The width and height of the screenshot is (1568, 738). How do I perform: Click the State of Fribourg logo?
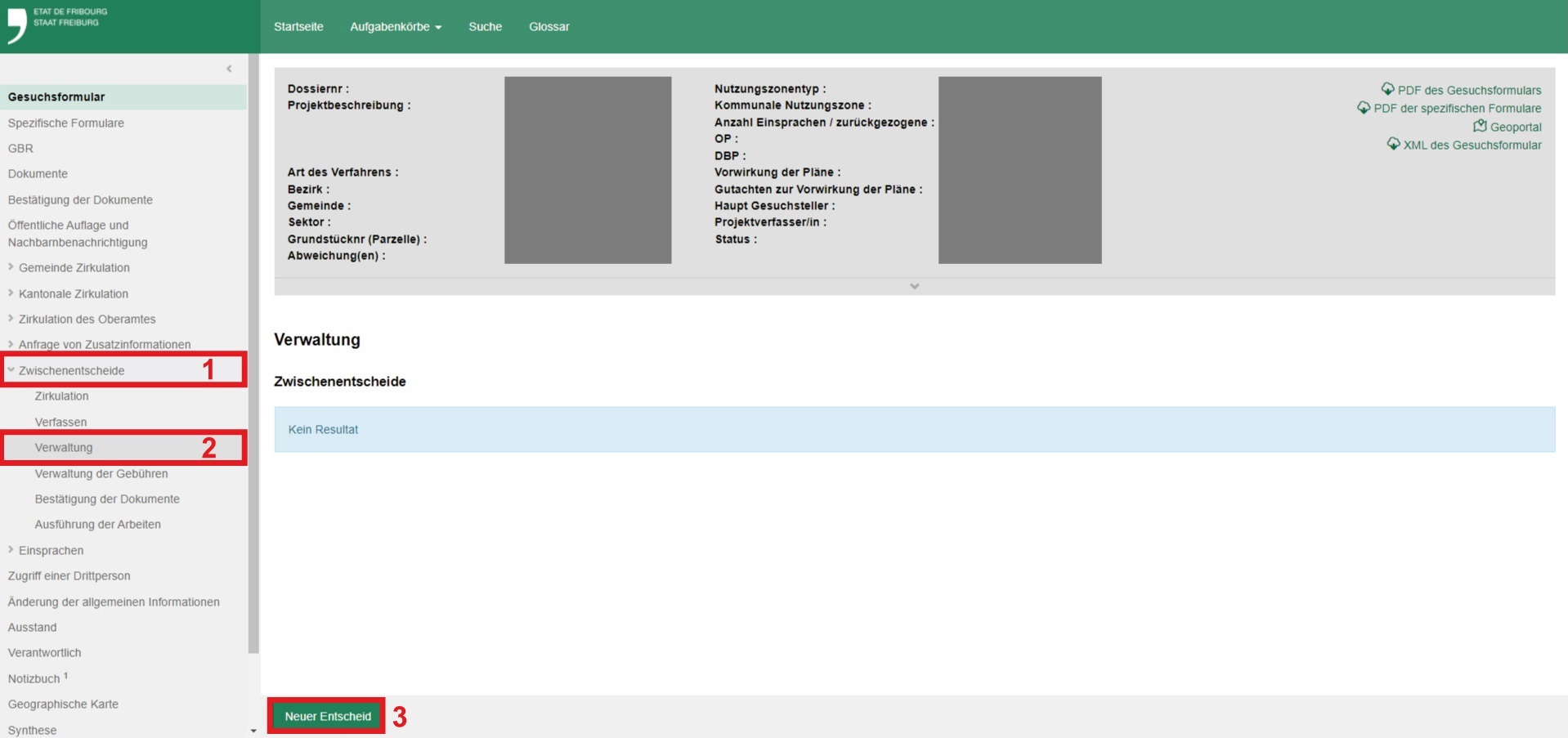tap(56, 25)
